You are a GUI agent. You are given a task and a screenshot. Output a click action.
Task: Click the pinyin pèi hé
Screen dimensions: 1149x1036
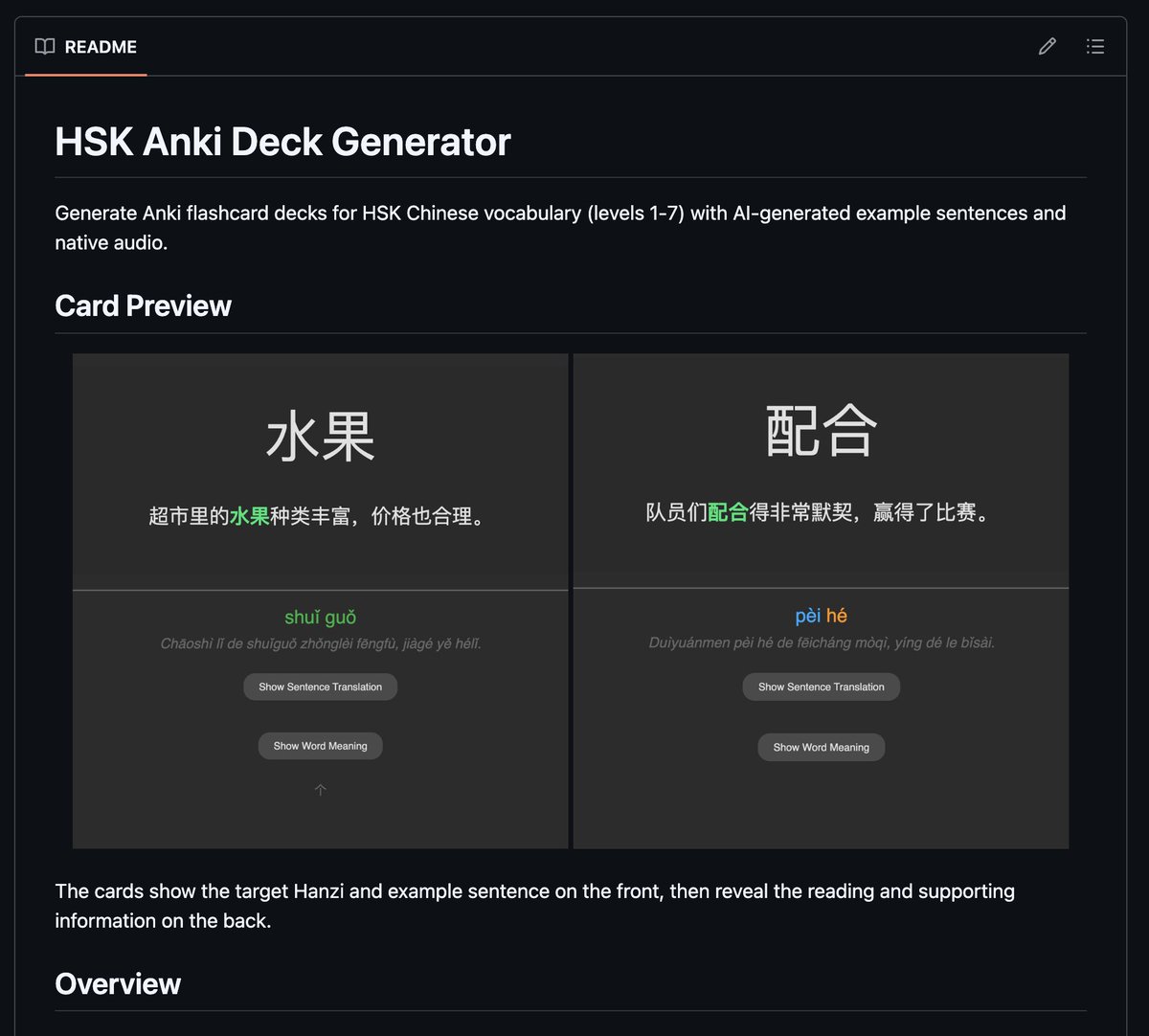click(x=821, y=616)
